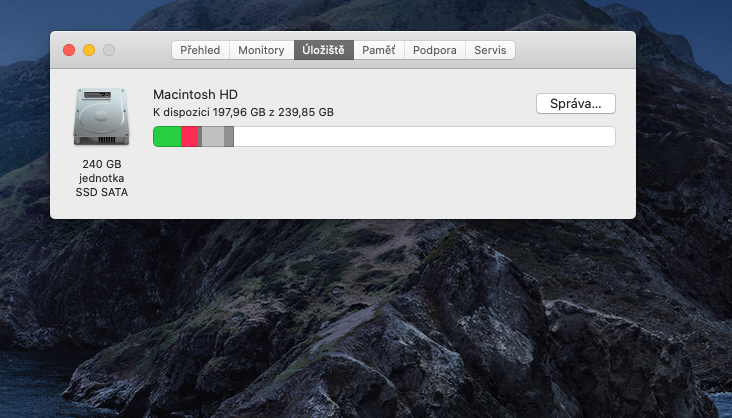Click the Macintosh HD hard drive icon
The width and height of the screenshot is (732, 418).
[101, 116]
